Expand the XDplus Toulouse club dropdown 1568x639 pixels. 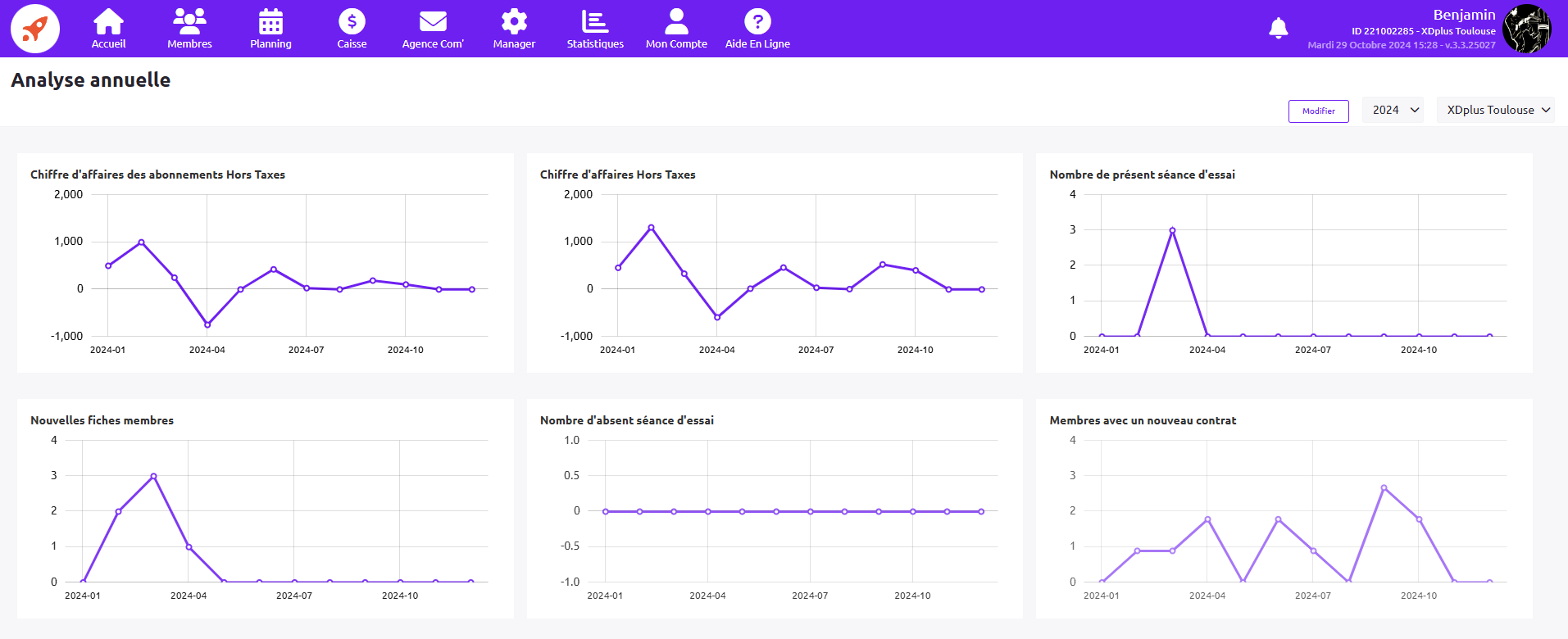pyautogui.click(x=1496, y=110)
